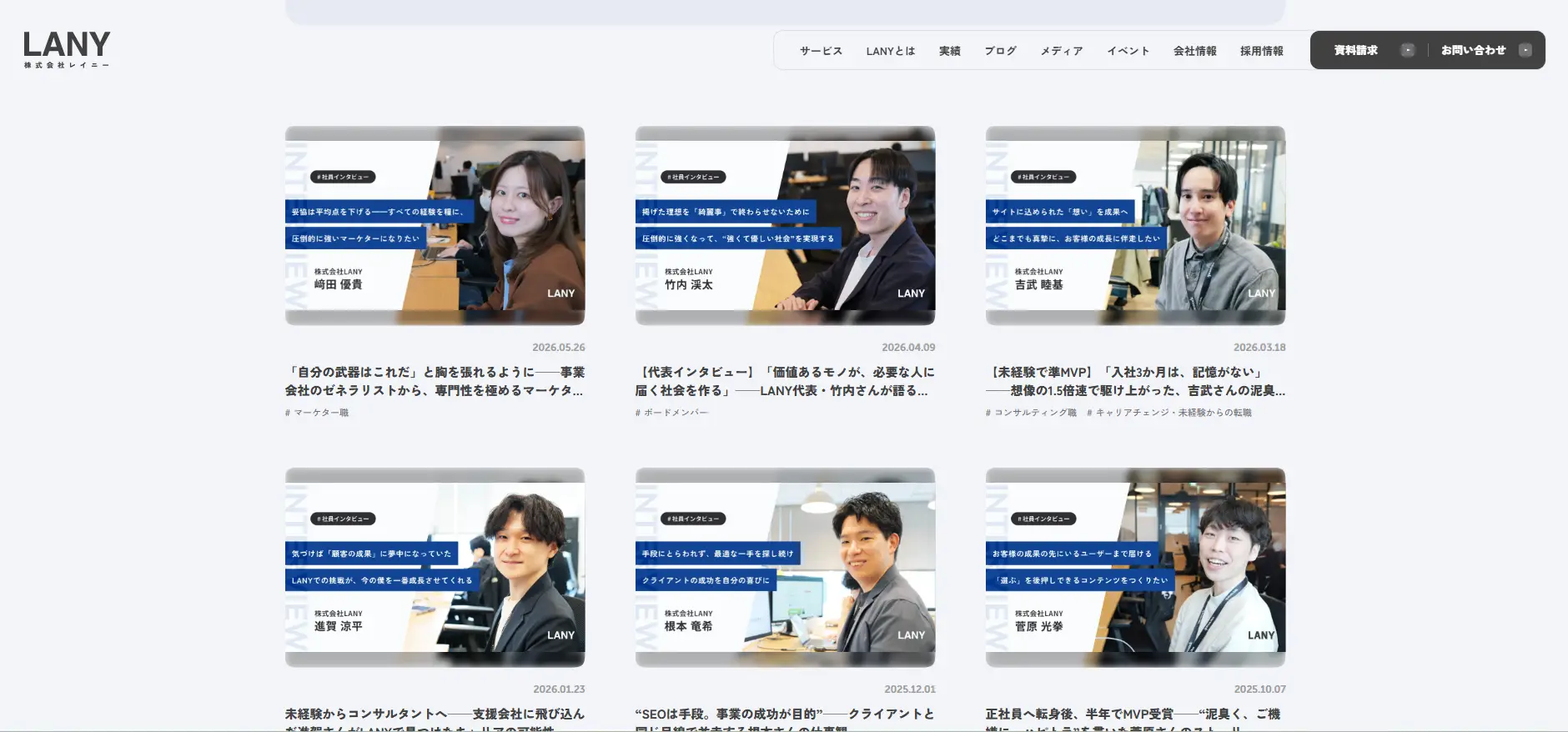
Task: Click the LANY logo in the header
Action: [x=67, y=49]
